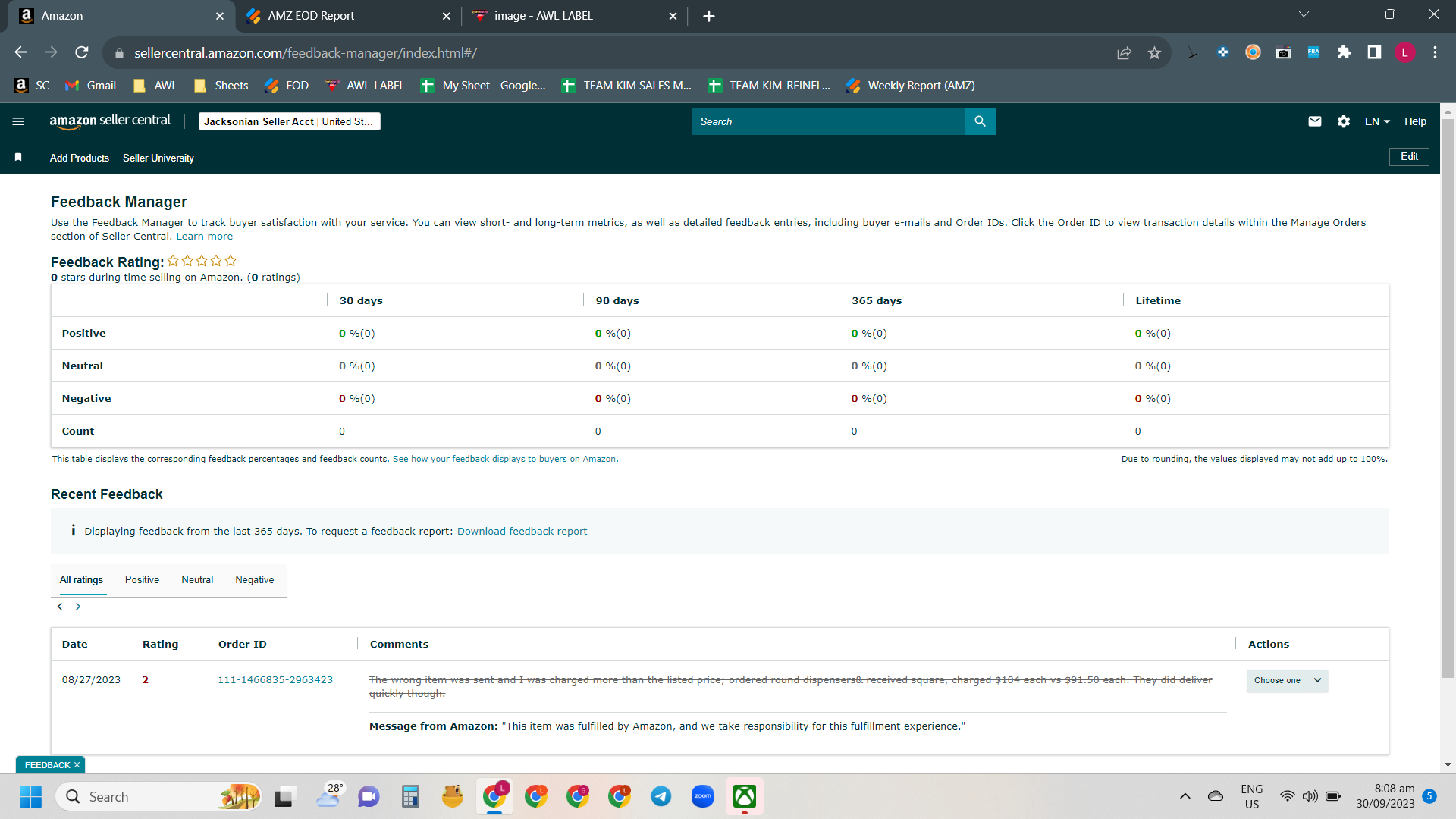The height and width of the screenshot is (819, 1456).
Task: Click the Seller Central search field
Action: [x=829, y=121]
